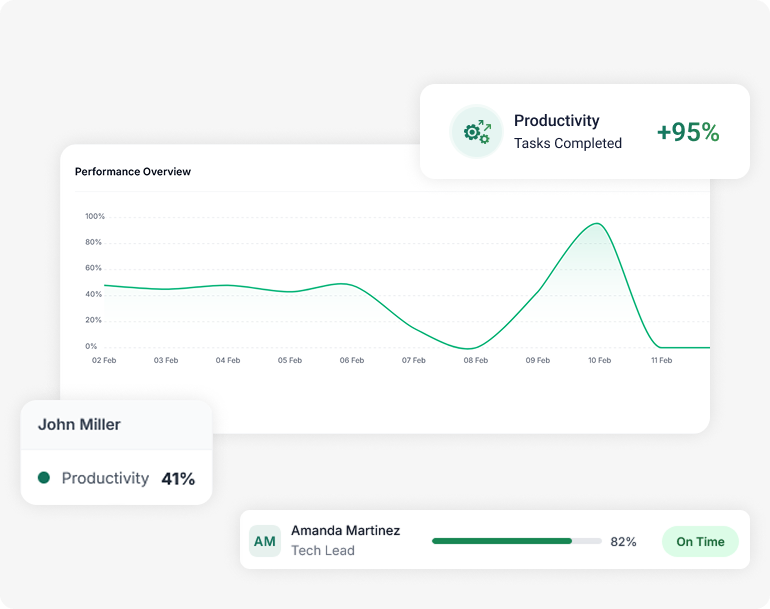Click the 06 Feb date label
770x609 pixels.
pos(351,360)
